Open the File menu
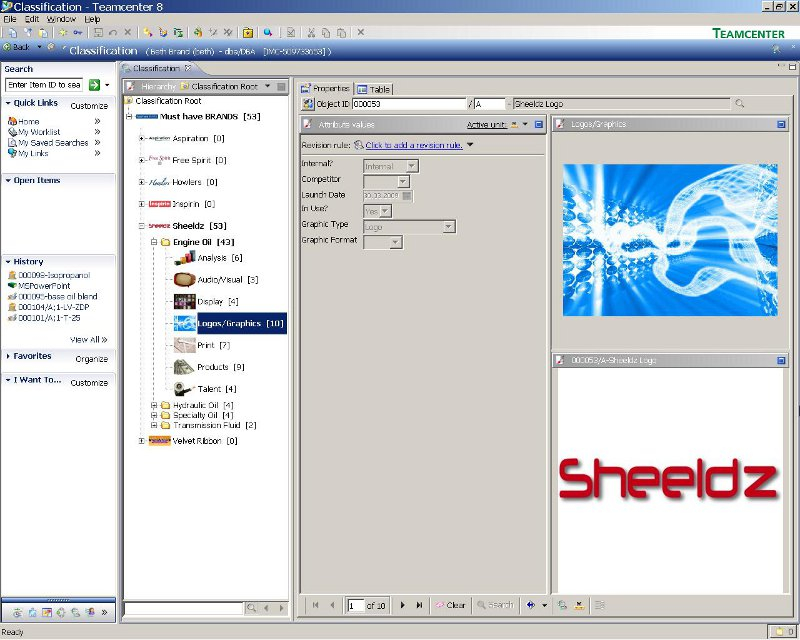 [x=10, y=19]
